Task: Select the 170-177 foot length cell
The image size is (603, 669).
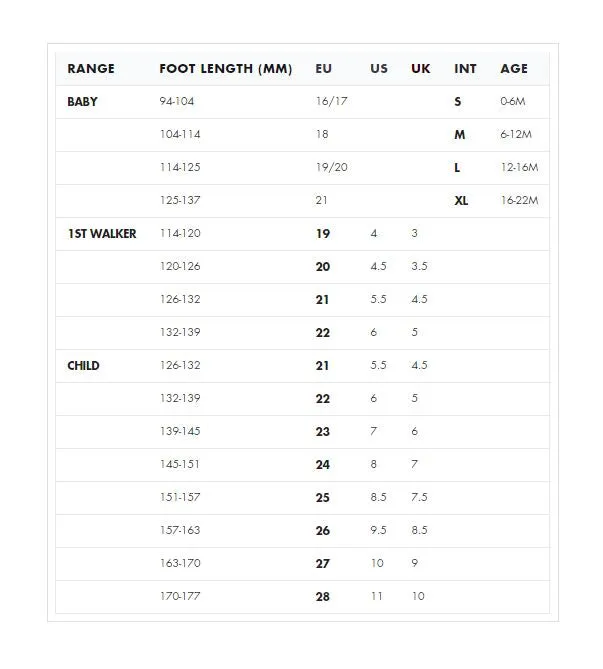Action: click(180, 596)
